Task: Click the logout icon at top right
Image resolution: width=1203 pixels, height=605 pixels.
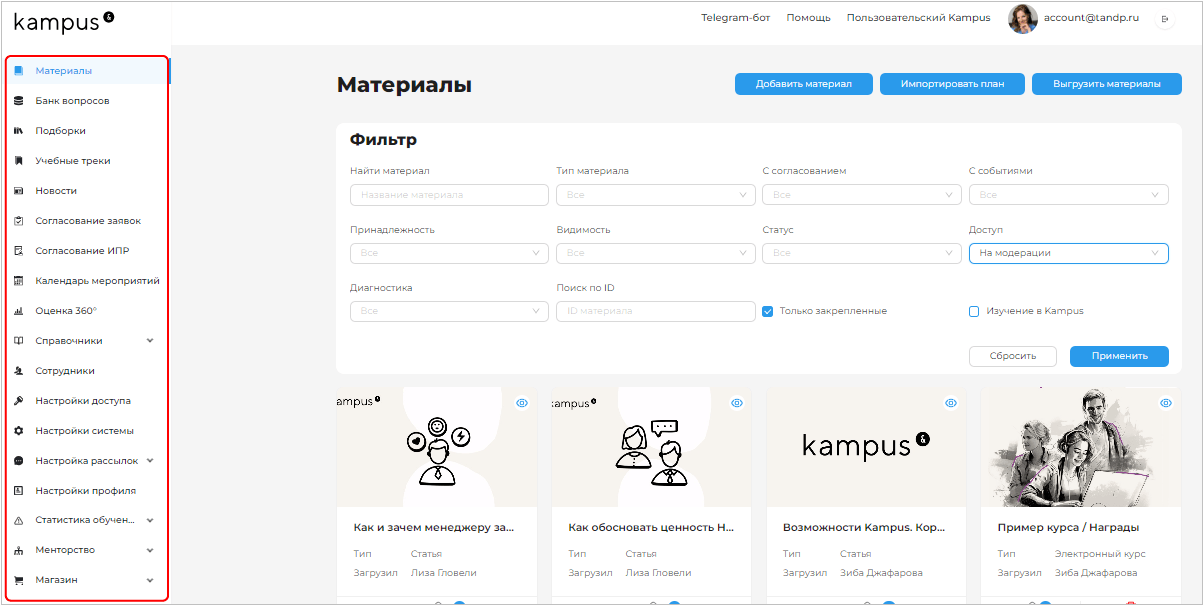Action: pos(1163,19)
